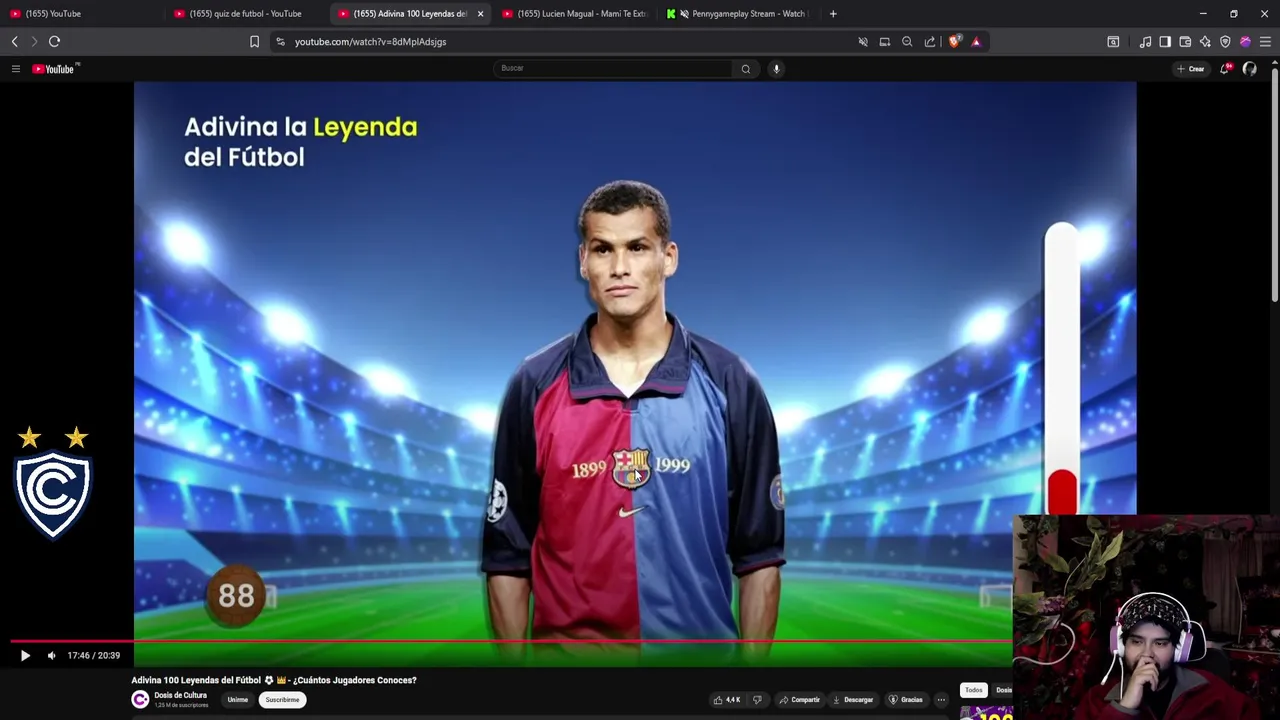Open the Brave Wallet icon
Image resolution: width=1280 pixels, height=720 pixels.
coord(1185,42)
